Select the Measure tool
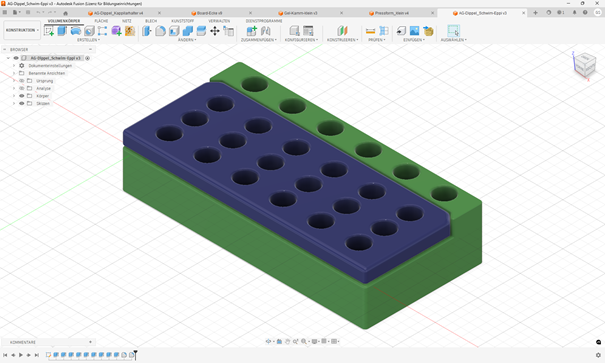 point(370,31)
